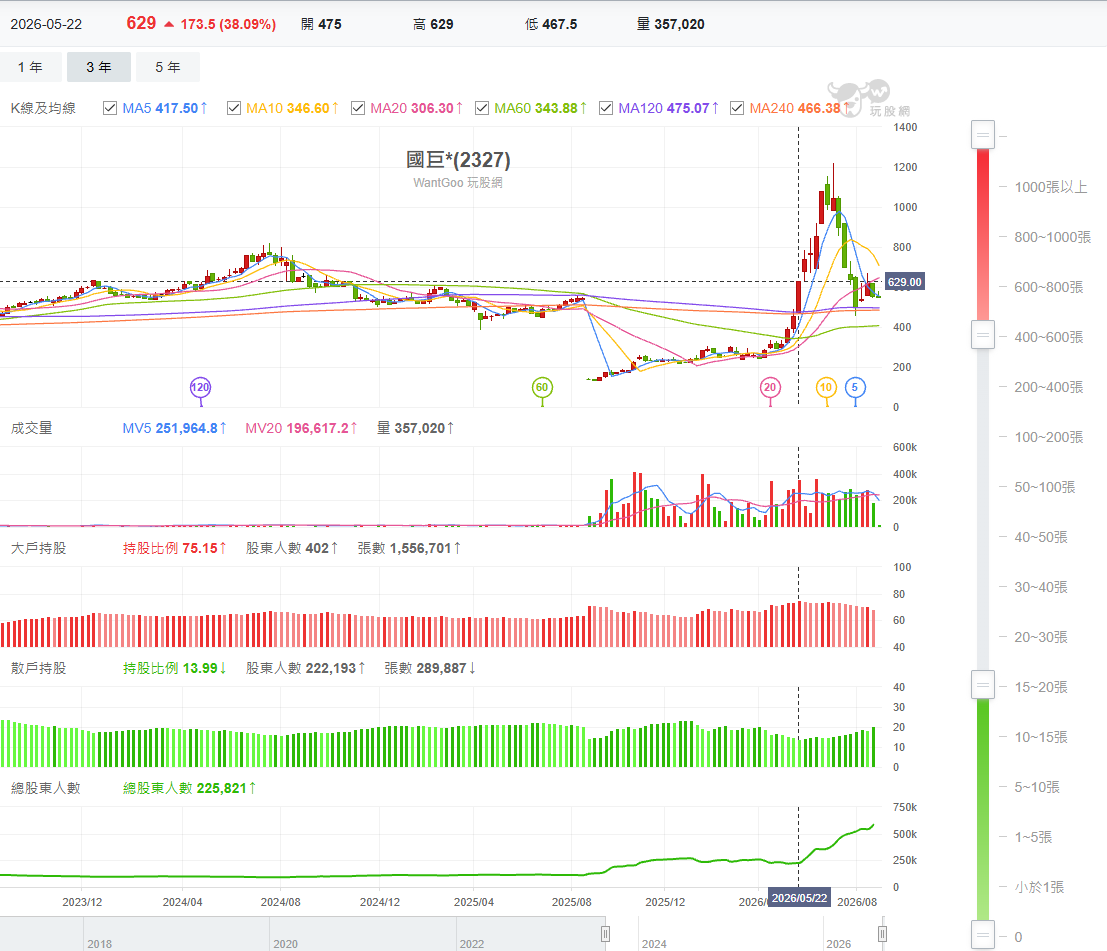Click the 10~15張 level label
The image size is (1107, 951).
click(x=1041, y=737)
